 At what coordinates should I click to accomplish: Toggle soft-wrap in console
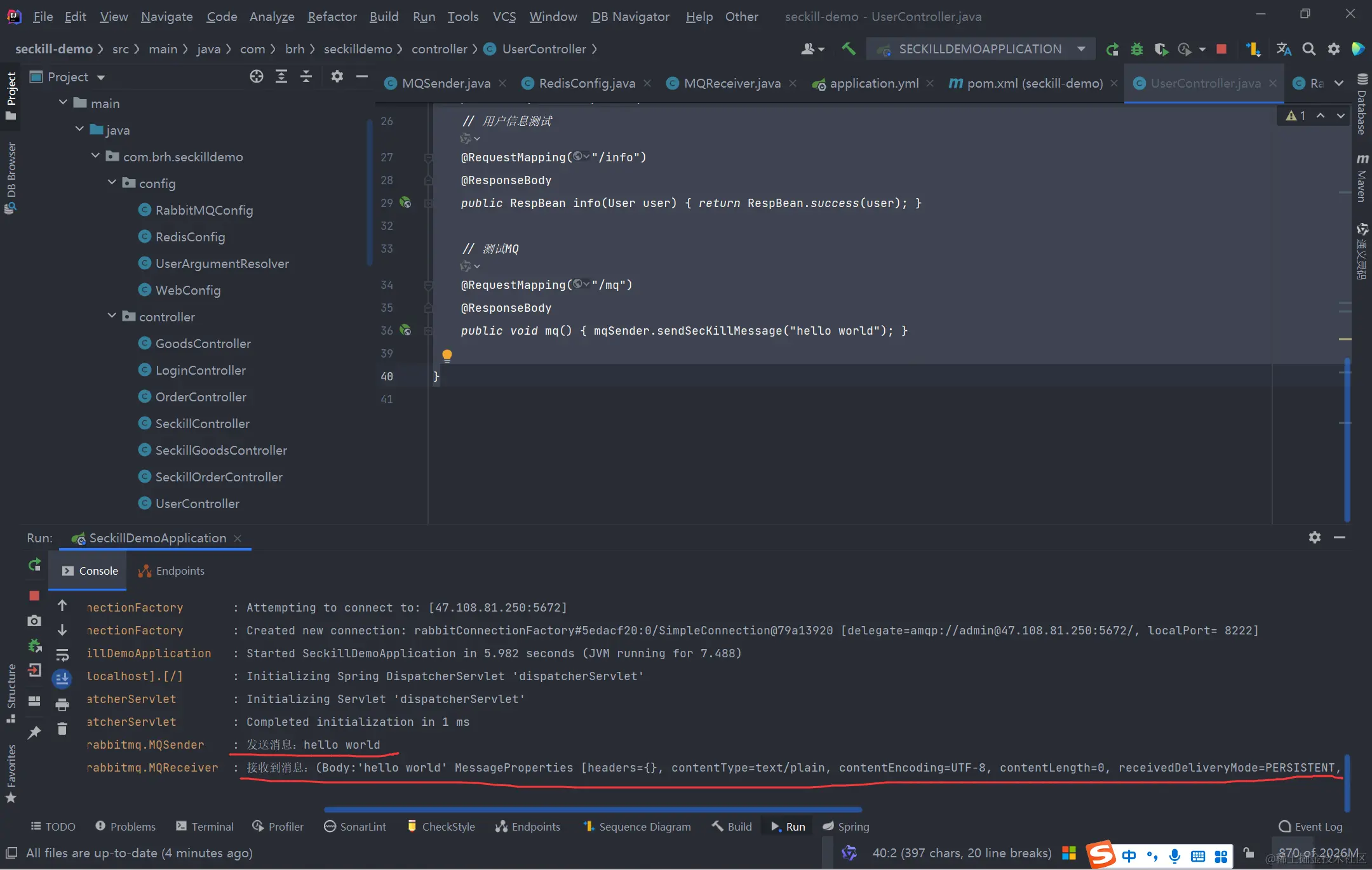62,655
